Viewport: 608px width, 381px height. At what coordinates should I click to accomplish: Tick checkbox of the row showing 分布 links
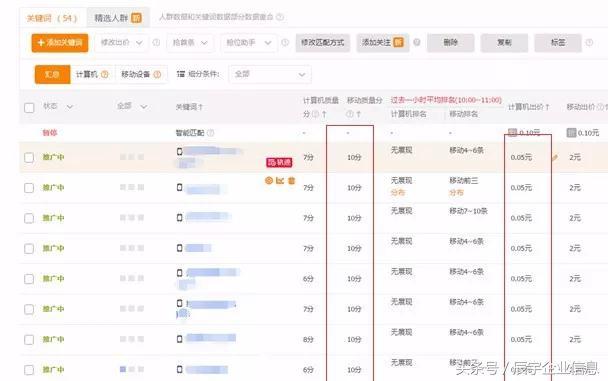29,188
